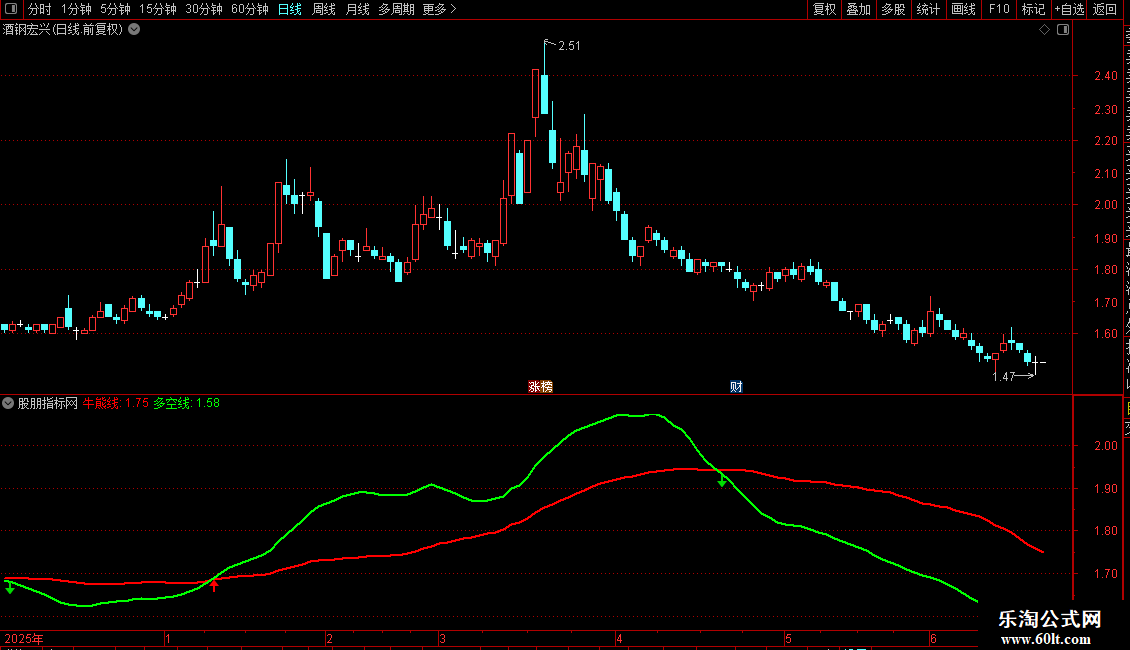This screenshot has height=650, width=1130.
Task: Click the window layout icon at chart corner
Action: [1063, 30]
